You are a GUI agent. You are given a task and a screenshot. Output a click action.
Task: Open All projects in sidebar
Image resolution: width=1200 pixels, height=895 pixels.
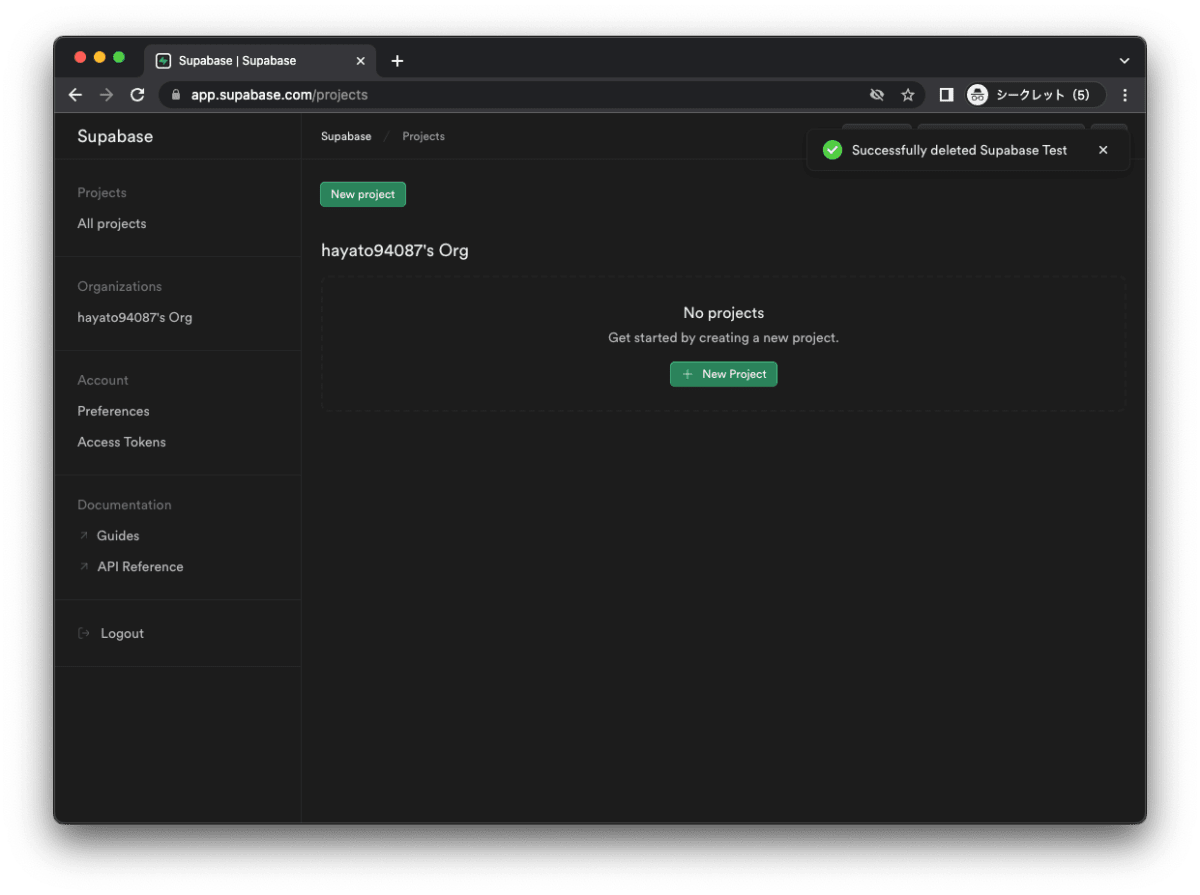tap(112, 224)
